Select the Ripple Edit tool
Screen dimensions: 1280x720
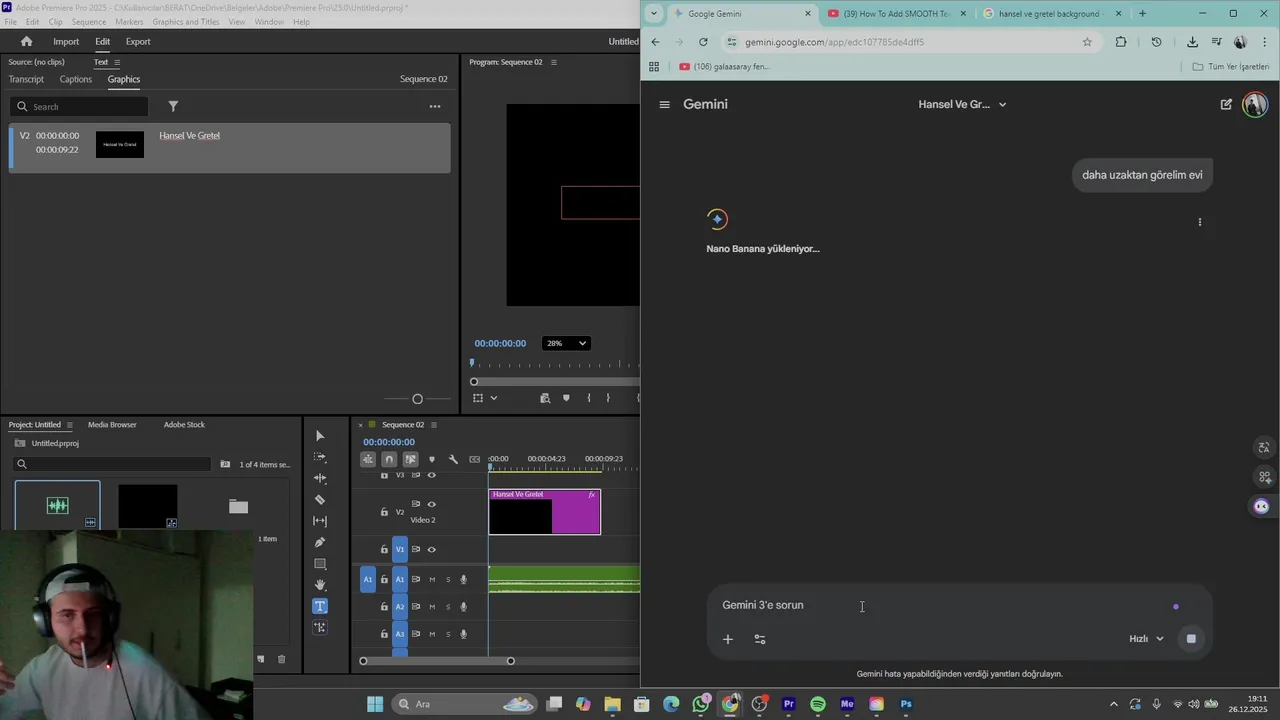pyautogui.click(x=320, y=478)
